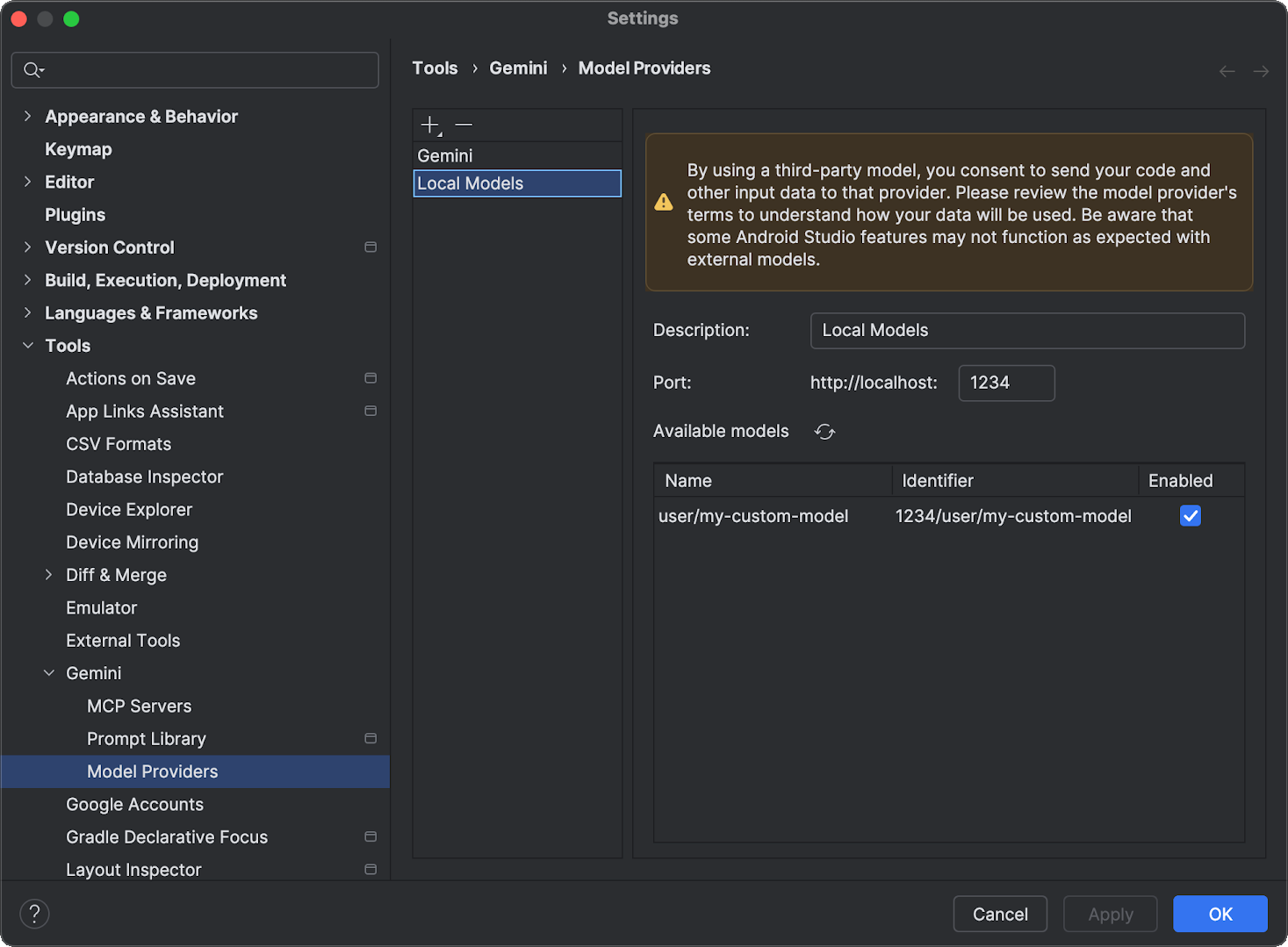
Task: Click the Description text field
Action: [x=1026, y=331]
